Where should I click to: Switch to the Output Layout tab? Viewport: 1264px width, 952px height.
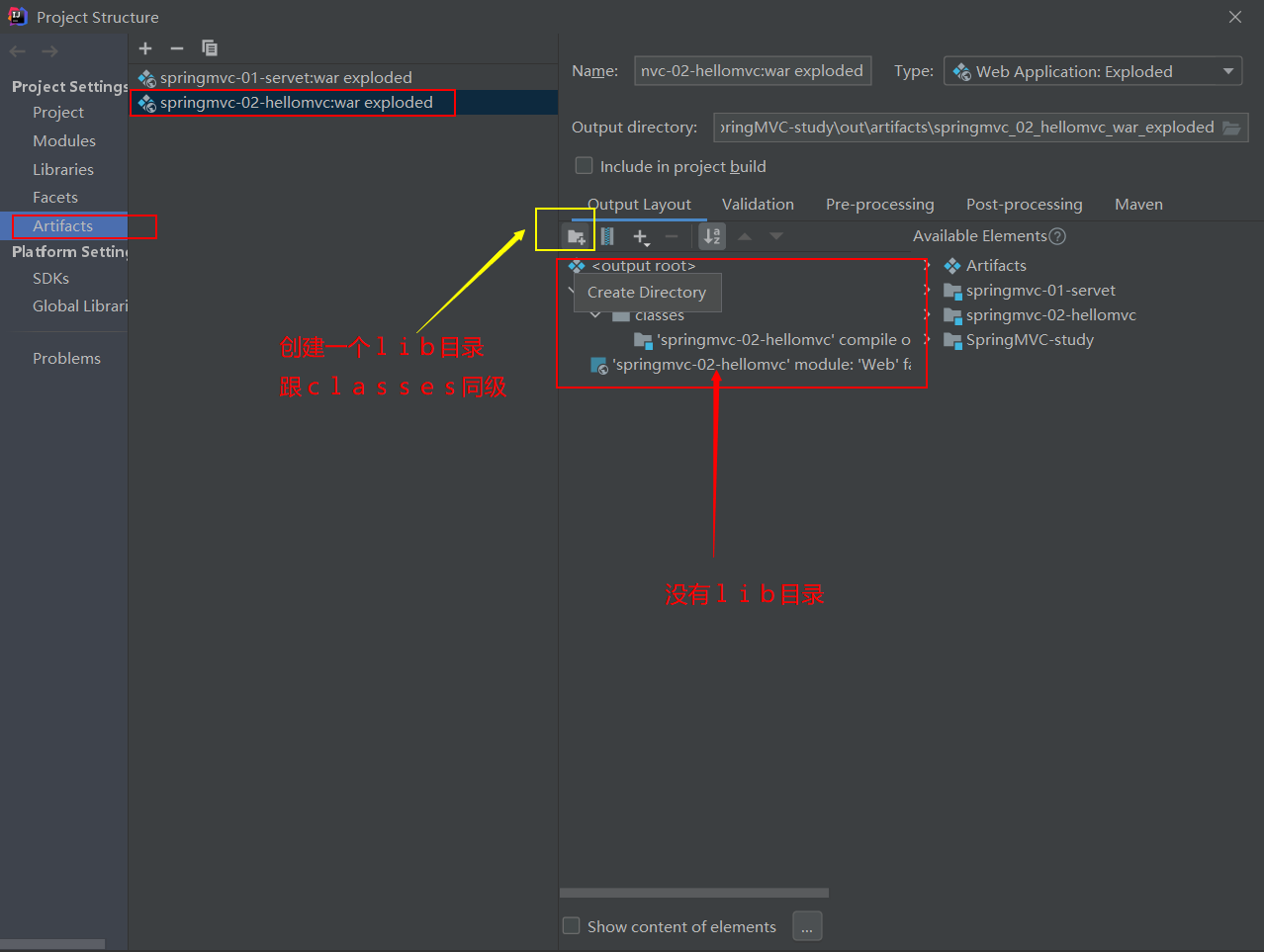click(639, 205)
